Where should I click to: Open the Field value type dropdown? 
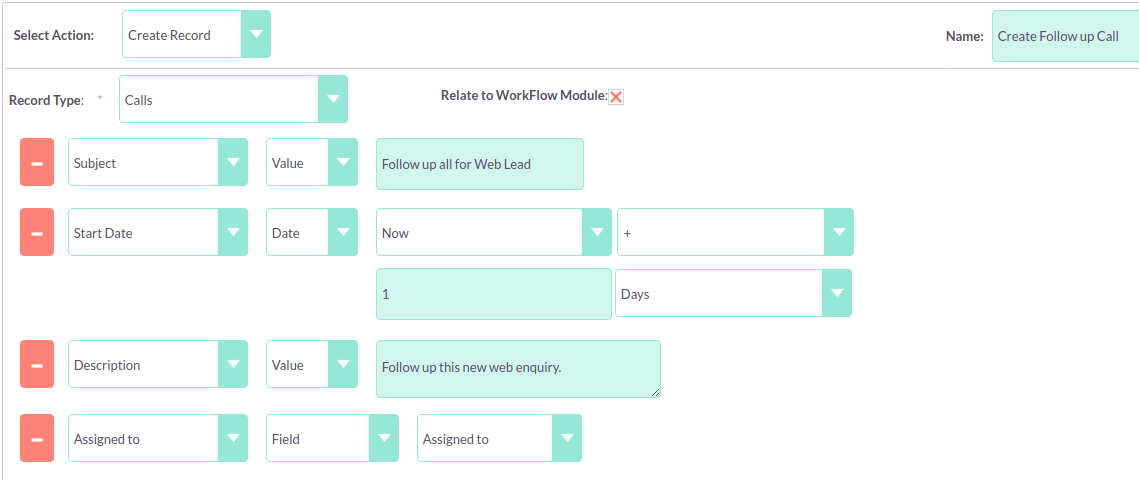[x=333, y=439]
